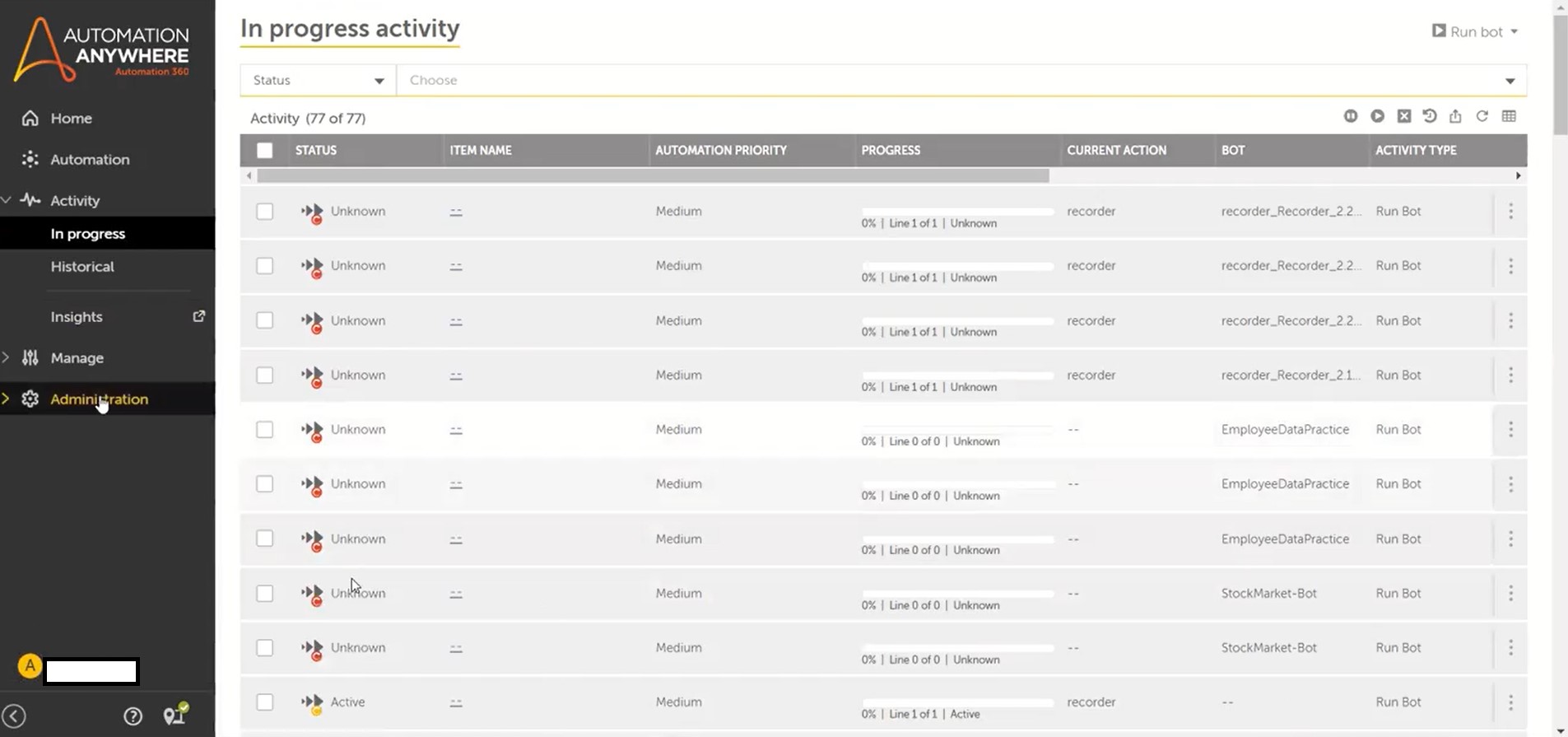Collapse sidebar with the back arrow icon
Screen dimensions: 1568x737
point(14,716)
